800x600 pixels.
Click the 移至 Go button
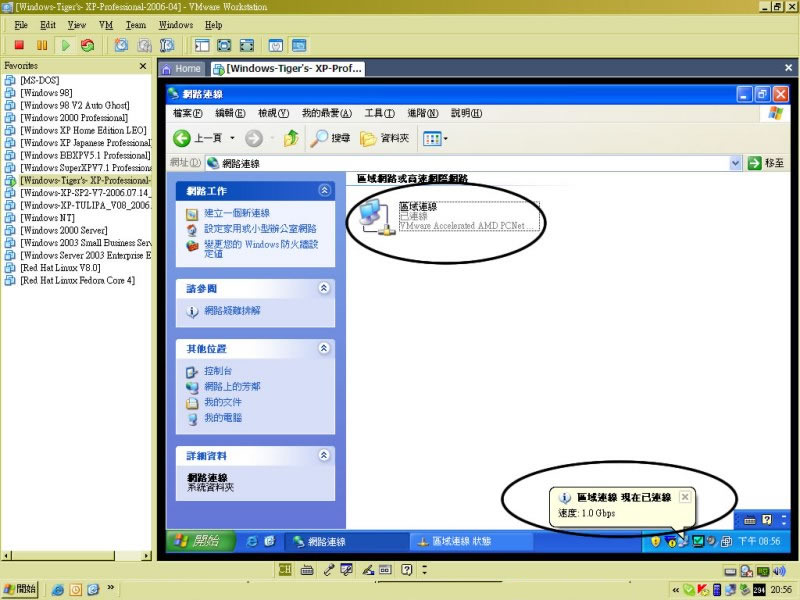[766, 163]
